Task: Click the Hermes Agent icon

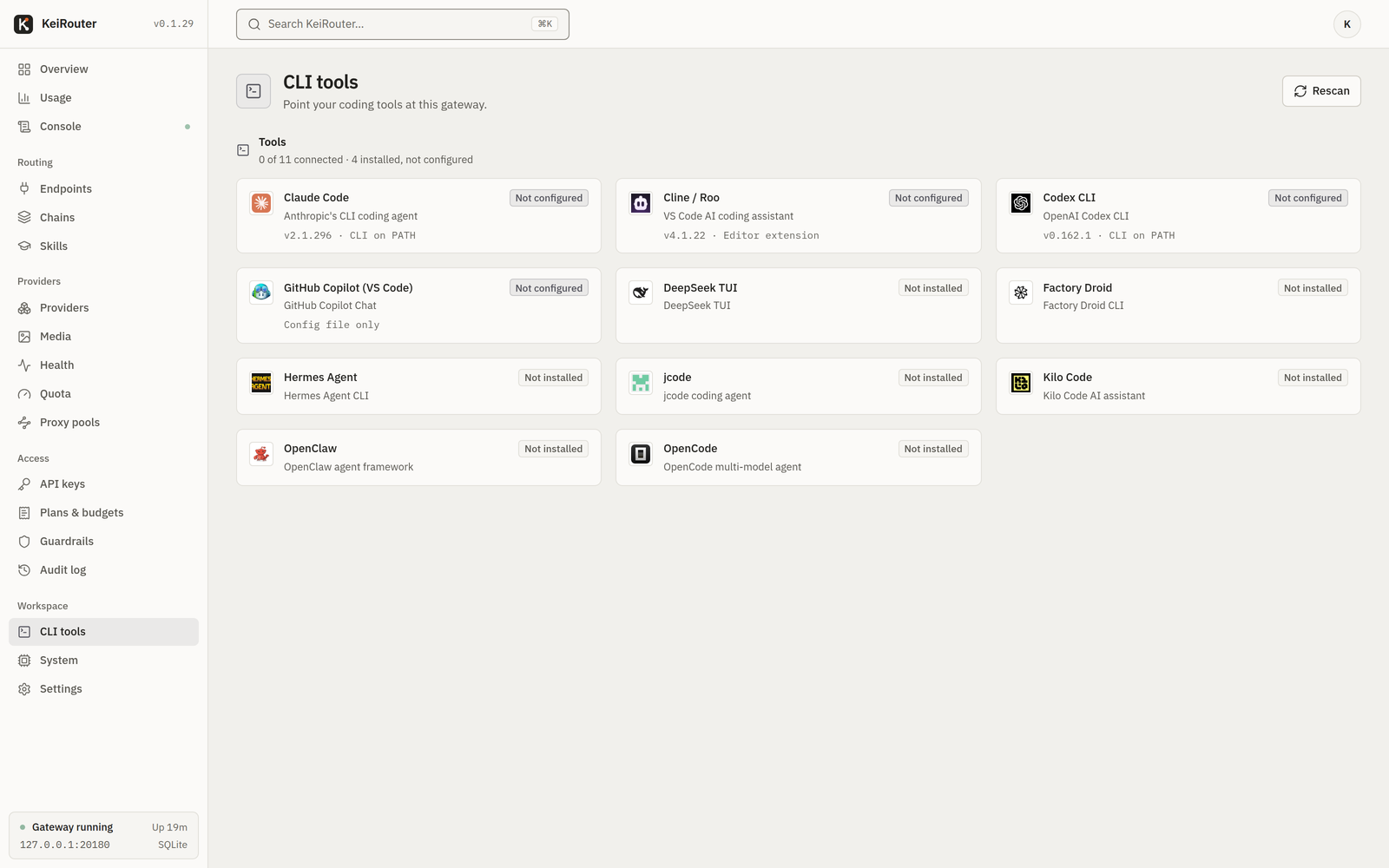Action: tap(261, 383)
